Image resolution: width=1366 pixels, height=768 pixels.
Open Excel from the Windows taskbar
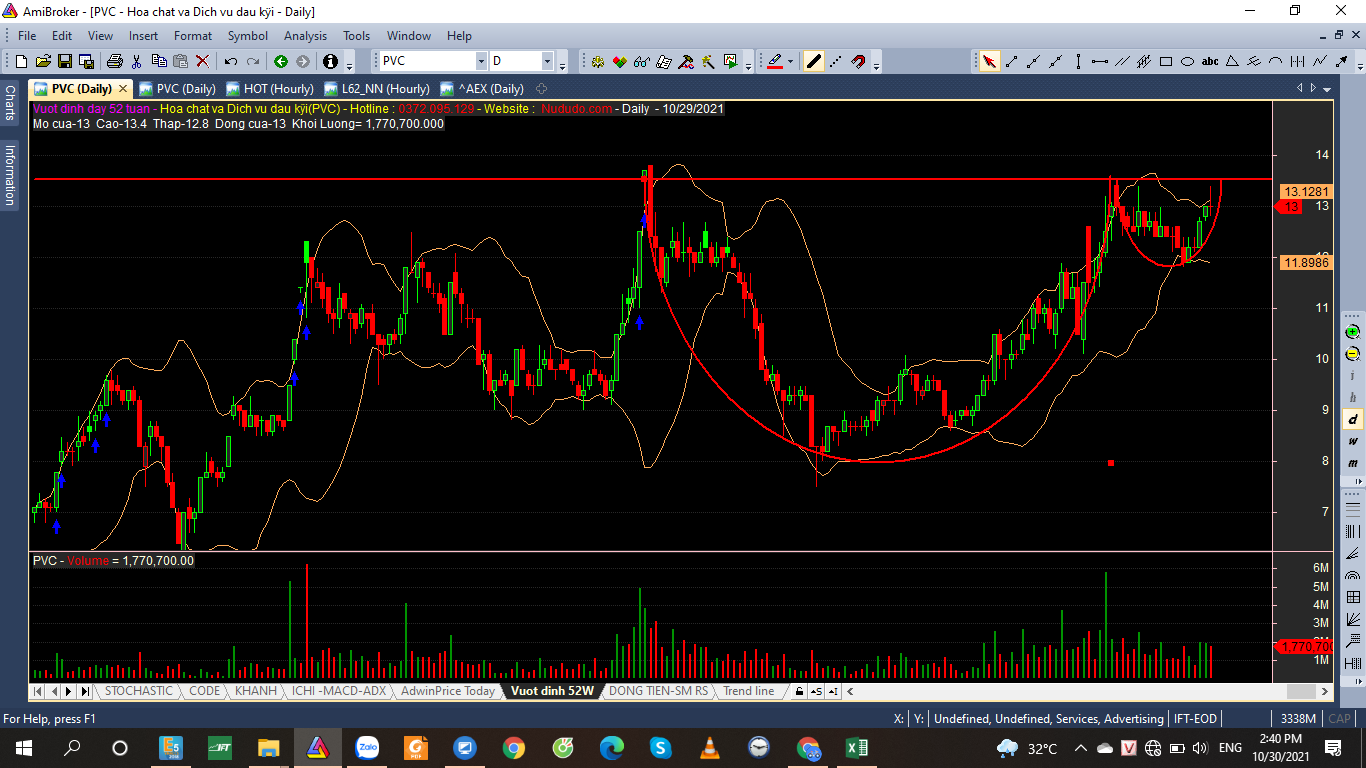pyautogui.click(x=856, y=748)
